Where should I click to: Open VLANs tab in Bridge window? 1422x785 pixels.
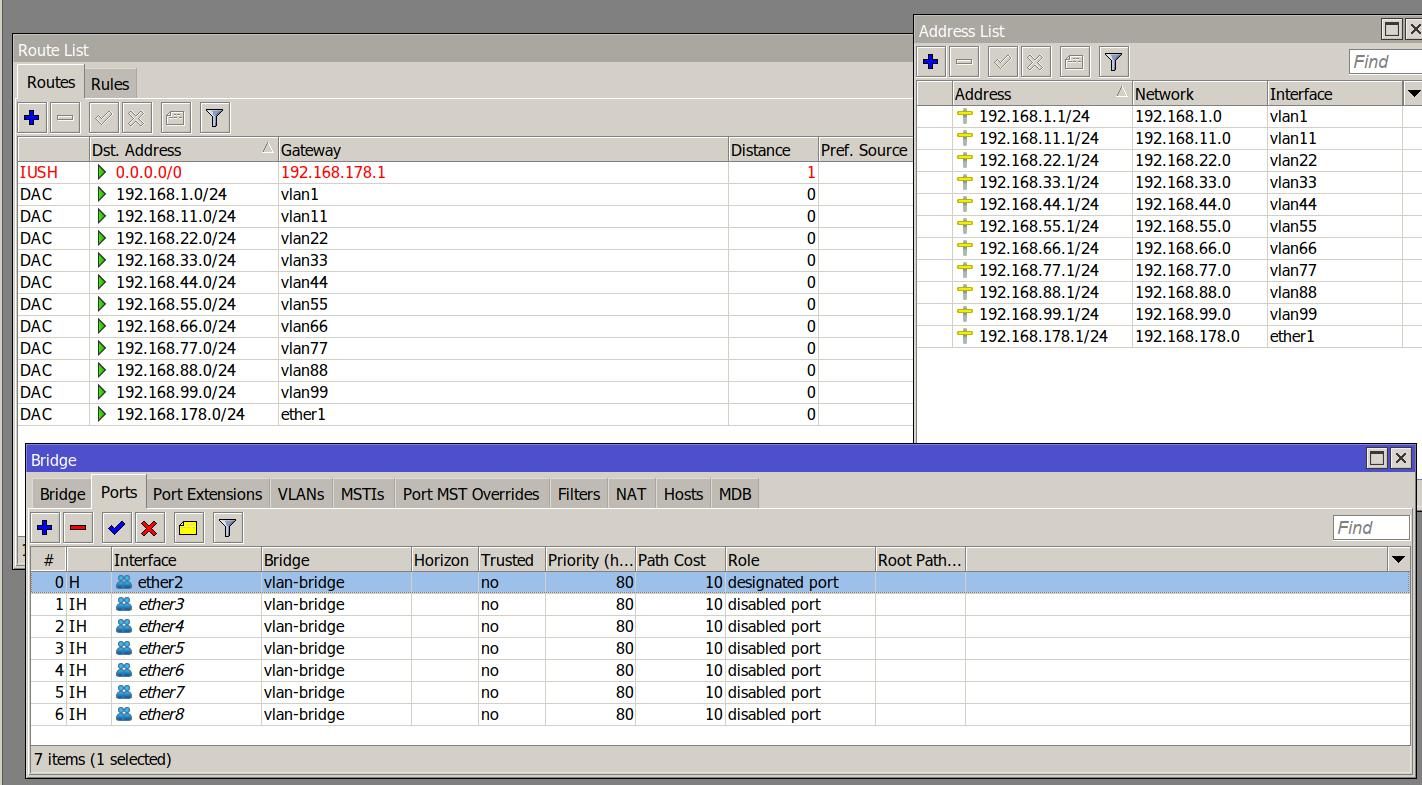[301, 494]
